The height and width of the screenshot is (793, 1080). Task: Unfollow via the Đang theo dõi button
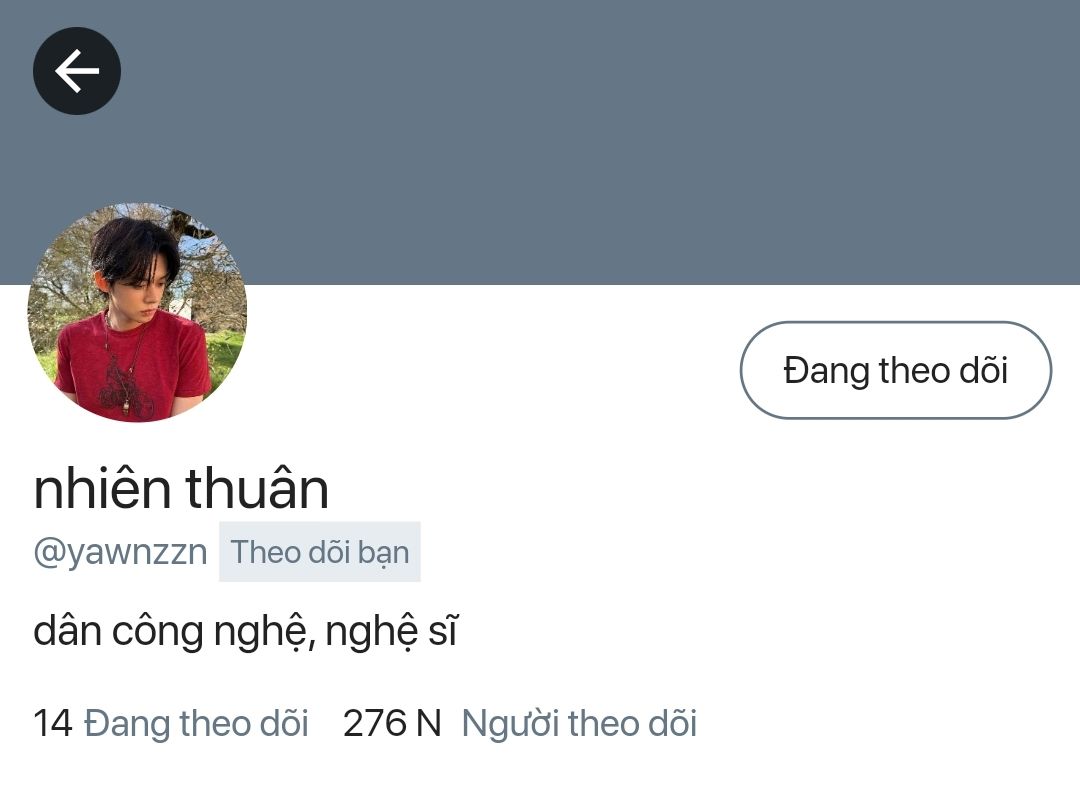895,370
